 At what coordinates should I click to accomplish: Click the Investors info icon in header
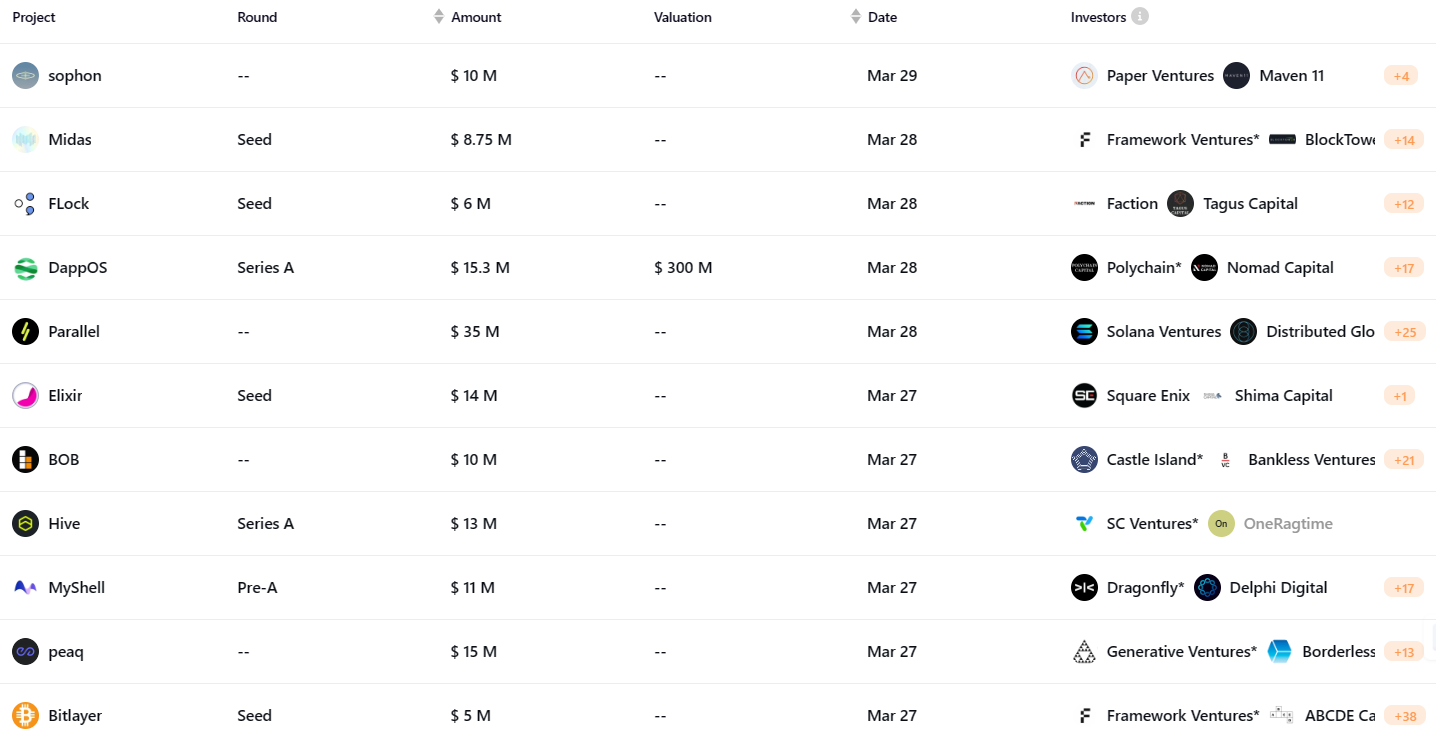(x=1140, y=17)
